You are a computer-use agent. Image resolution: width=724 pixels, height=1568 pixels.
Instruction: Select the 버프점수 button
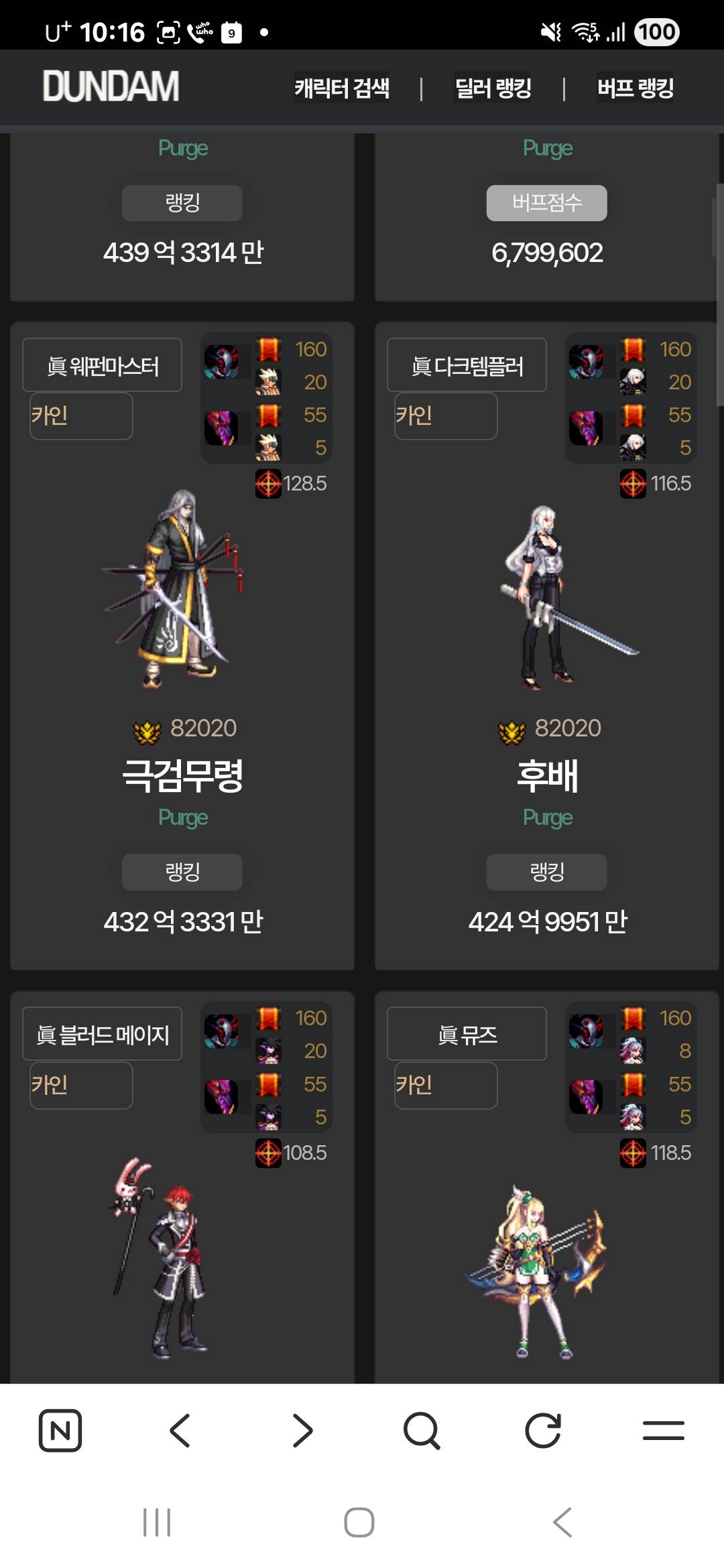(x=547, y=203)
